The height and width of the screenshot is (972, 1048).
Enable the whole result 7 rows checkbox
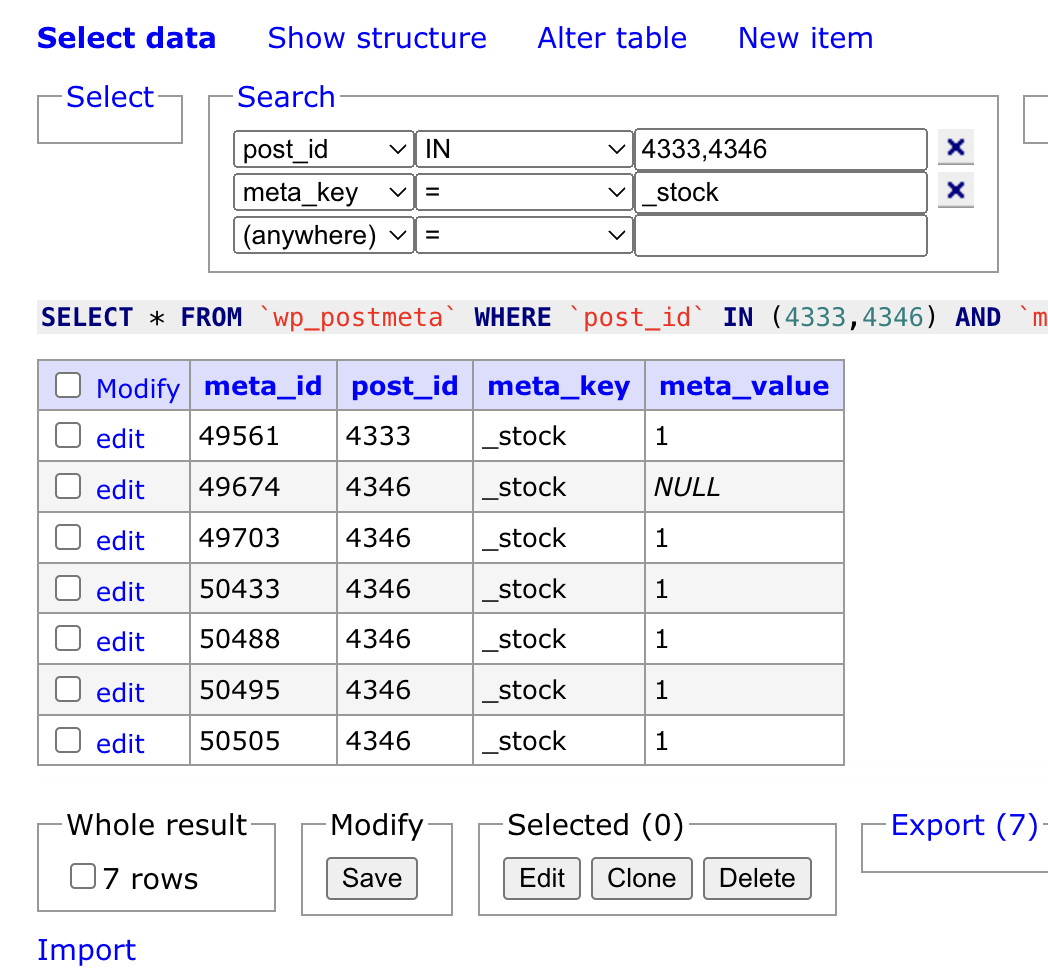[83, 878]
